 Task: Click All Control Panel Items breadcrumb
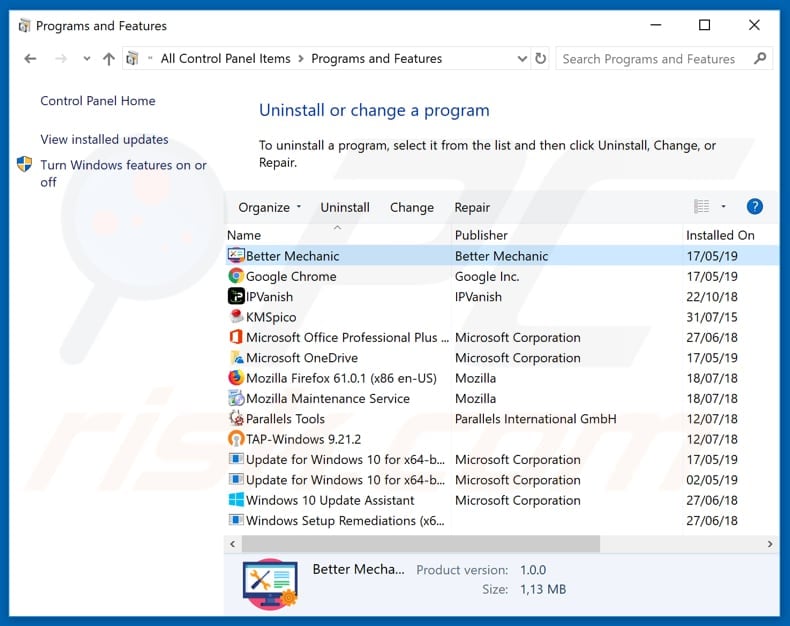click(x=226, y=58)
